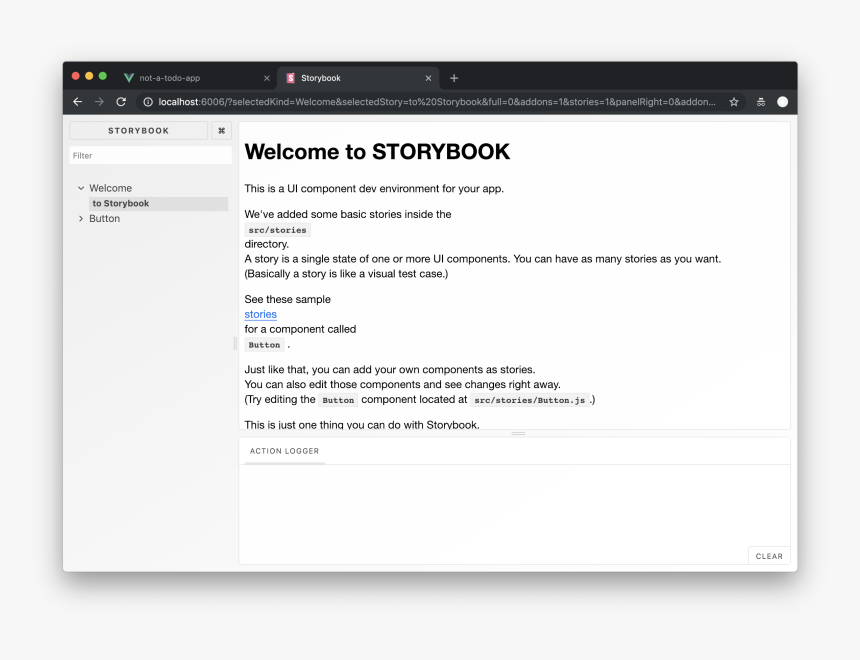
Task: Close the not-a-todo-app tab
Action: click(x=267, y=78)
